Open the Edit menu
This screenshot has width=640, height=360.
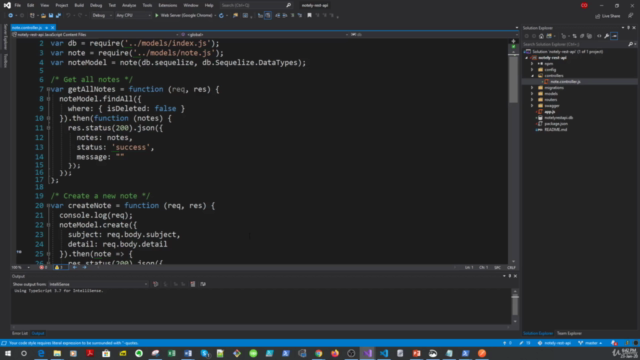pos(31,5)
